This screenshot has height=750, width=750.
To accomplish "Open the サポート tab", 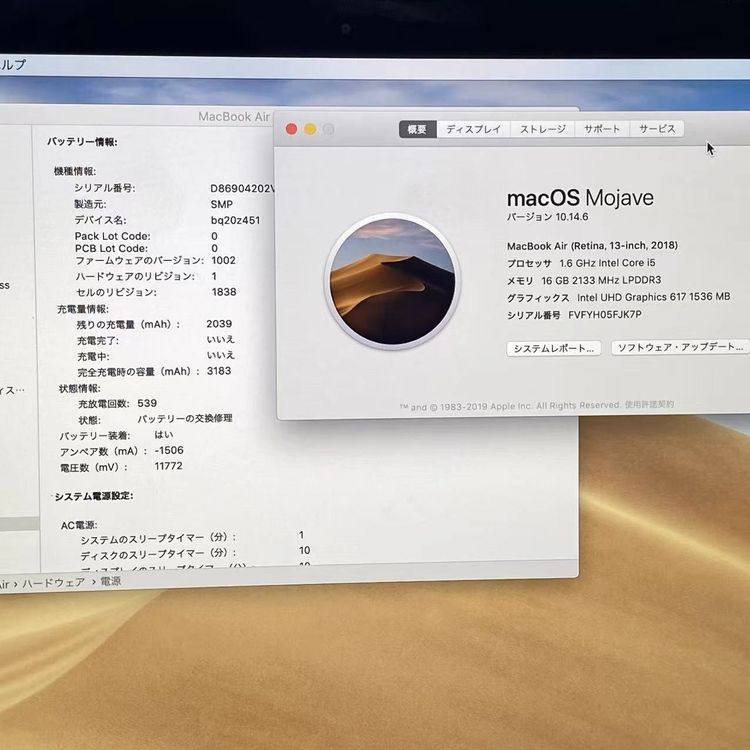I will pos(602,129).
